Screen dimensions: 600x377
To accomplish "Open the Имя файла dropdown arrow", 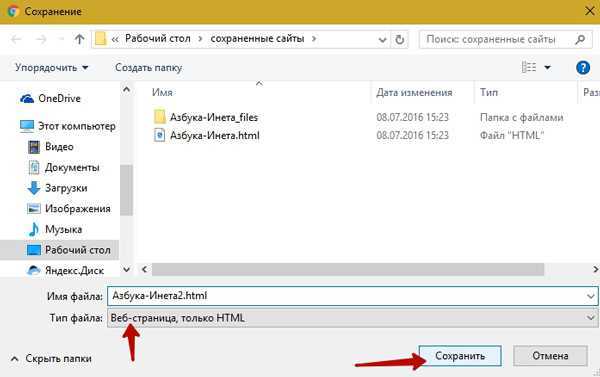I will tap(590, 296).
